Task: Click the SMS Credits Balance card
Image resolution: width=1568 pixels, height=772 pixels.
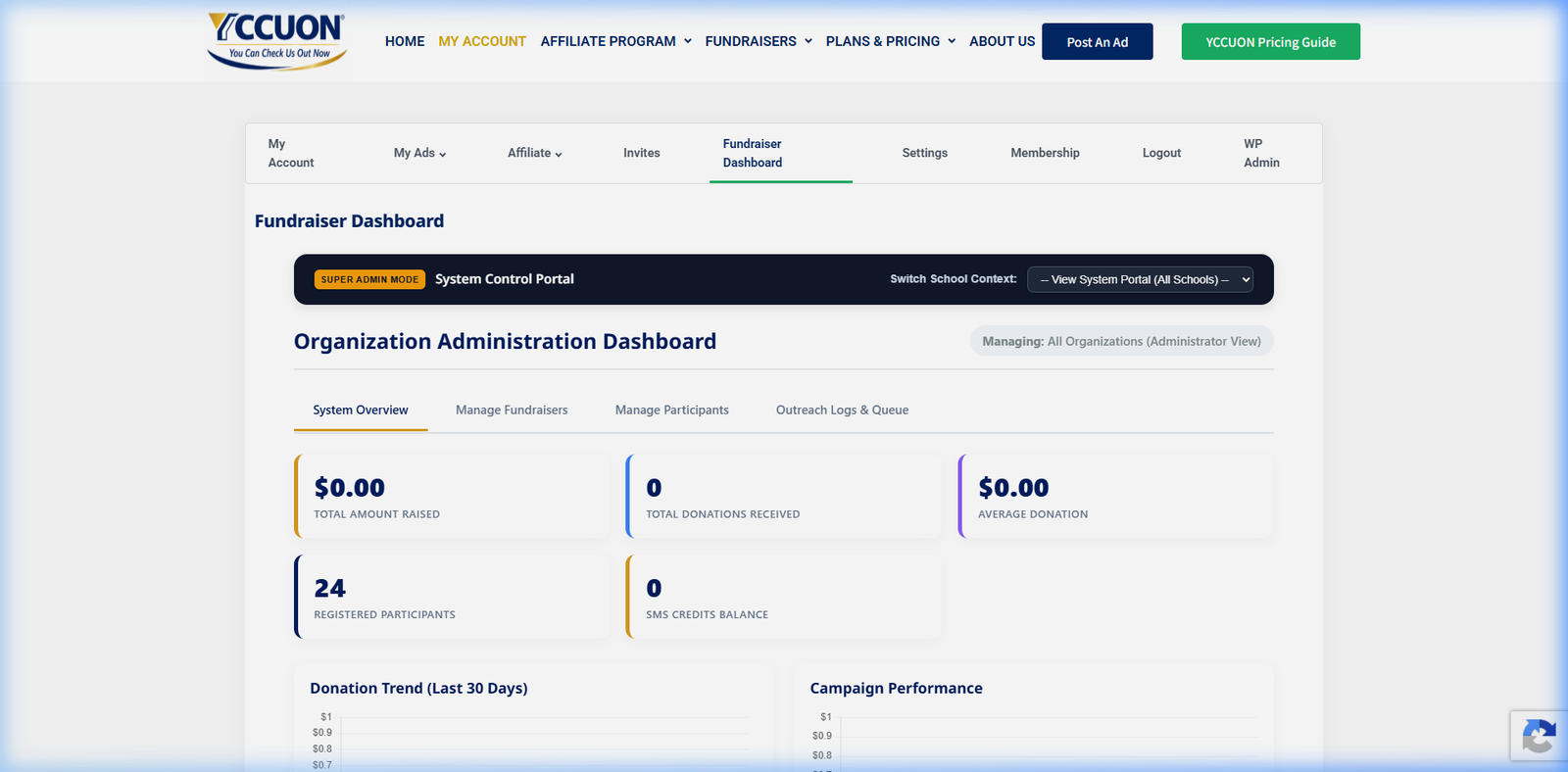Action: [x=784, y=597]
